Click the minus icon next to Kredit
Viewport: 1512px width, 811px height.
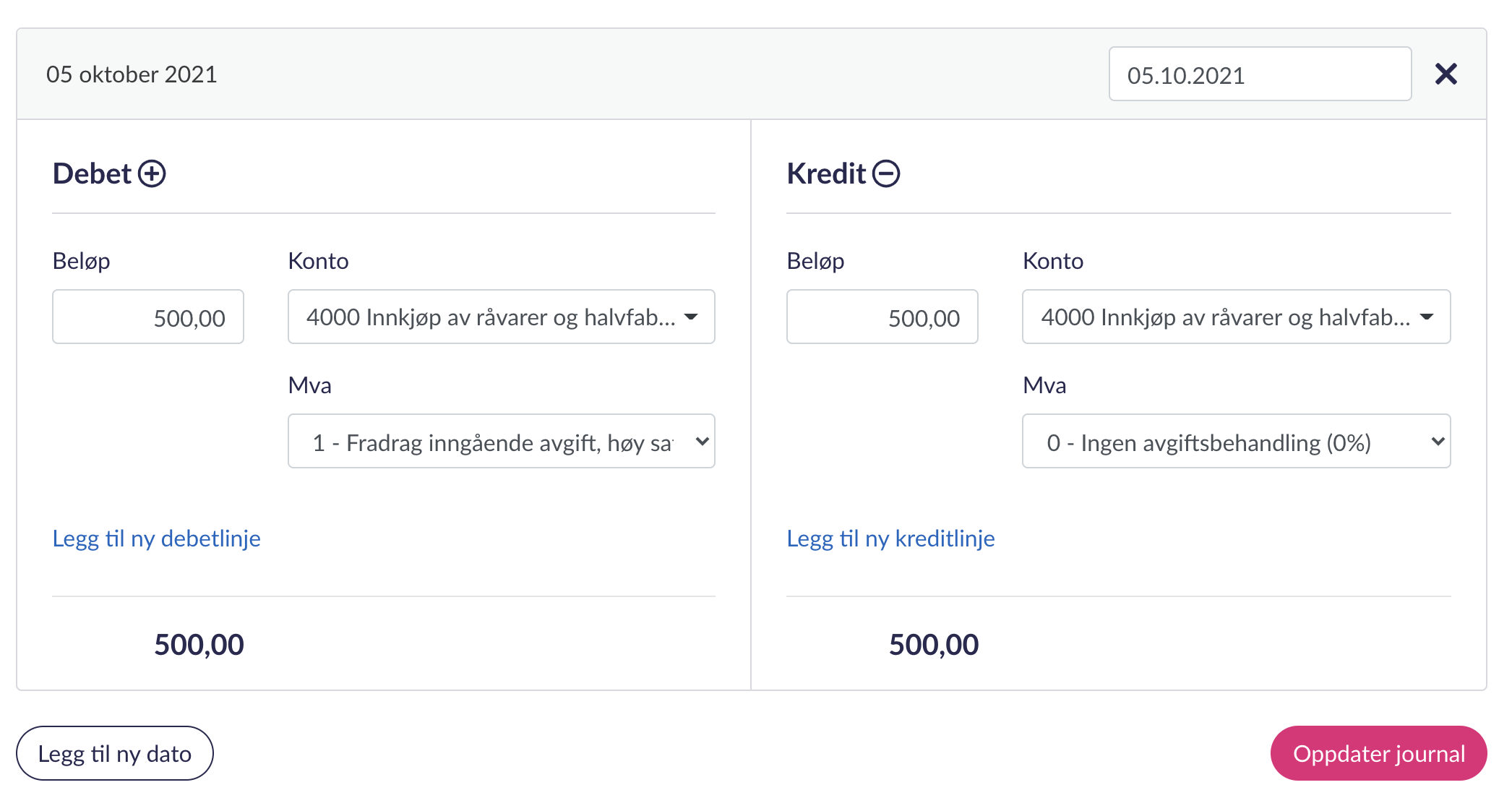885,174
